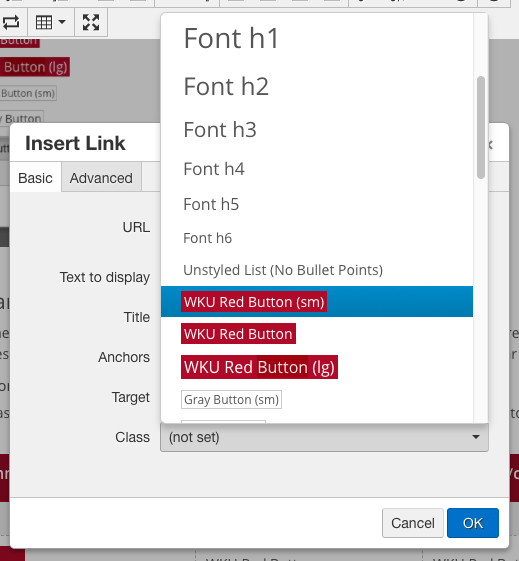519x561 pixels.
Task: Close the Insert Link dialog
Action: pyautogui.click(x=491, y=145)
